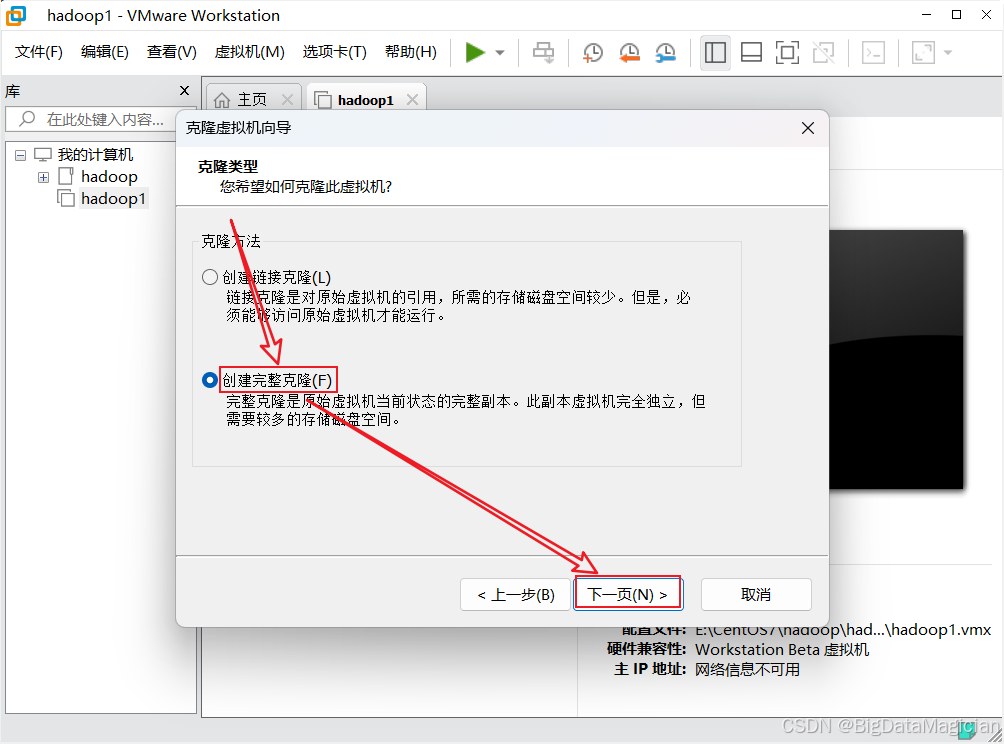Open the power options dropdown arrow
1004x744 pixels.
click(x=500, y=53)
